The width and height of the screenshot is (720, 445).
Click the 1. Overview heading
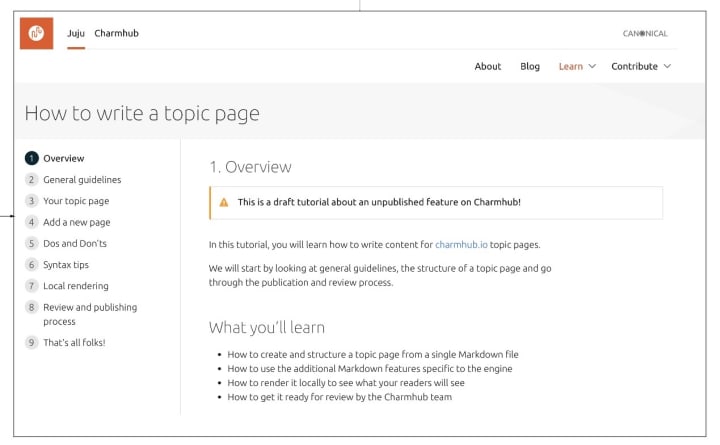click(x=250, y=167)
